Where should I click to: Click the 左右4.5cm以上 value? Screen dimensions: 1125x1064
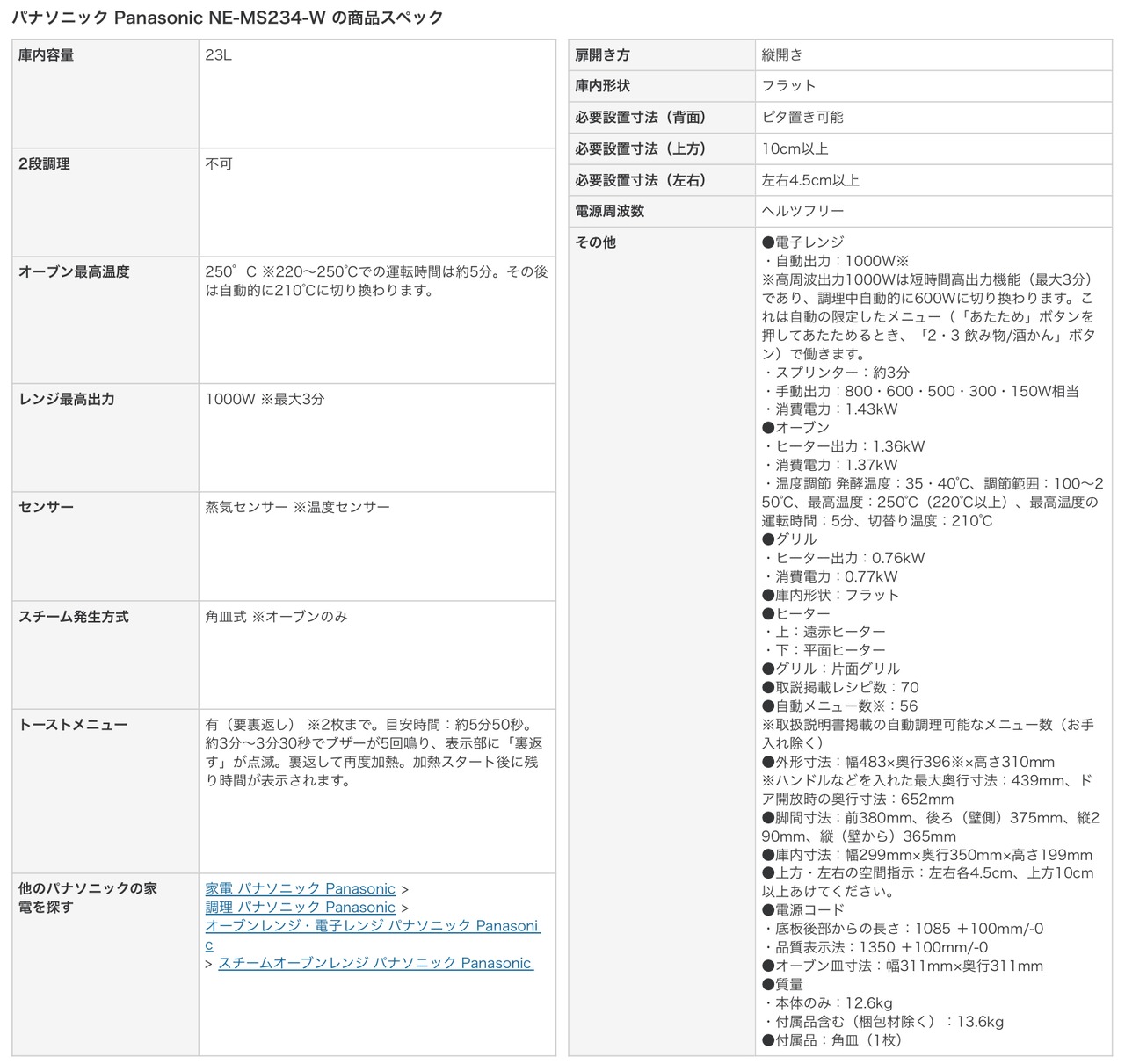(x=810, y=180)
